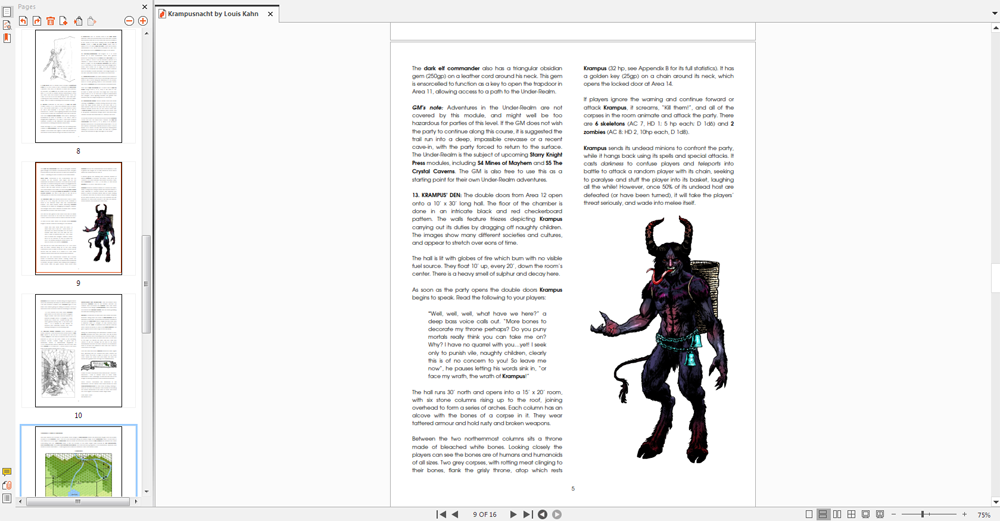
Task: Jump to the first page
Action: tap(441, 514)
